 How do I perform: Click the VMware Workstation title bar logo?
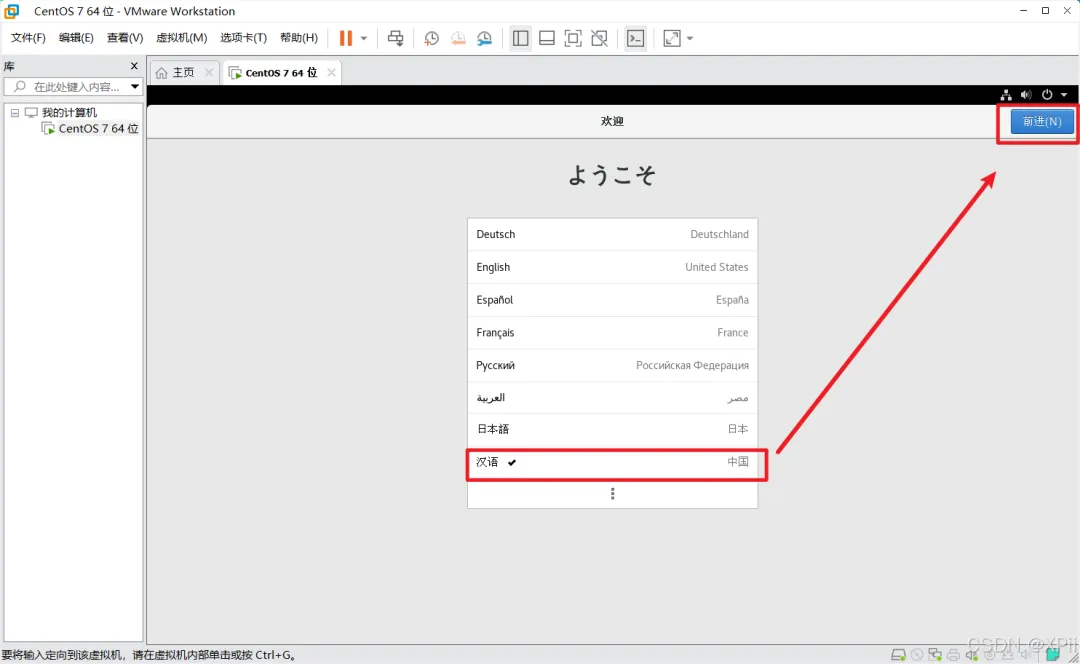(x=12, y=11)
